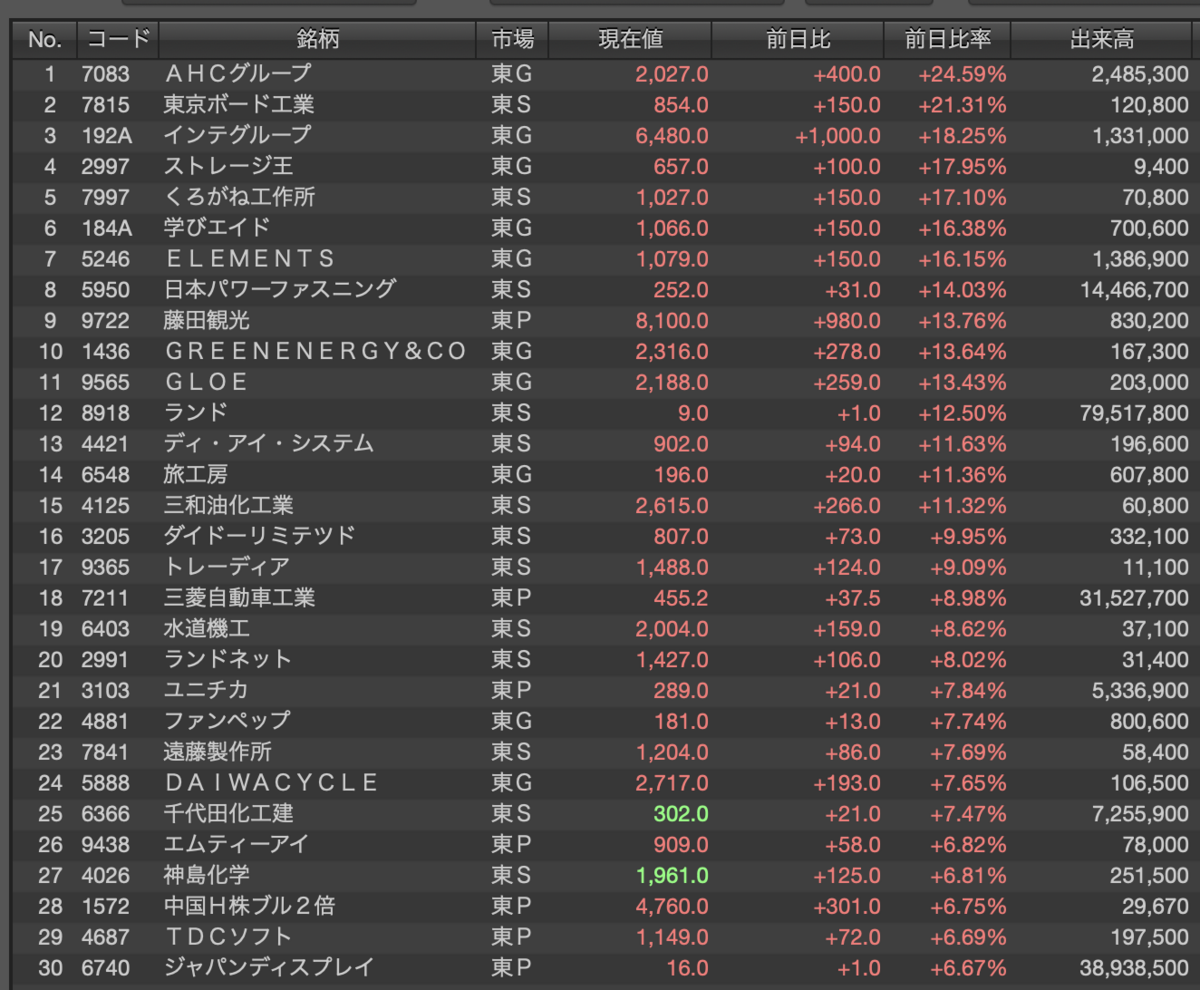The height and width of the screenshot is (990, 1200).
Task: Select ランドネット stock name
Action: pyautogui.click(x=228, y=660)
